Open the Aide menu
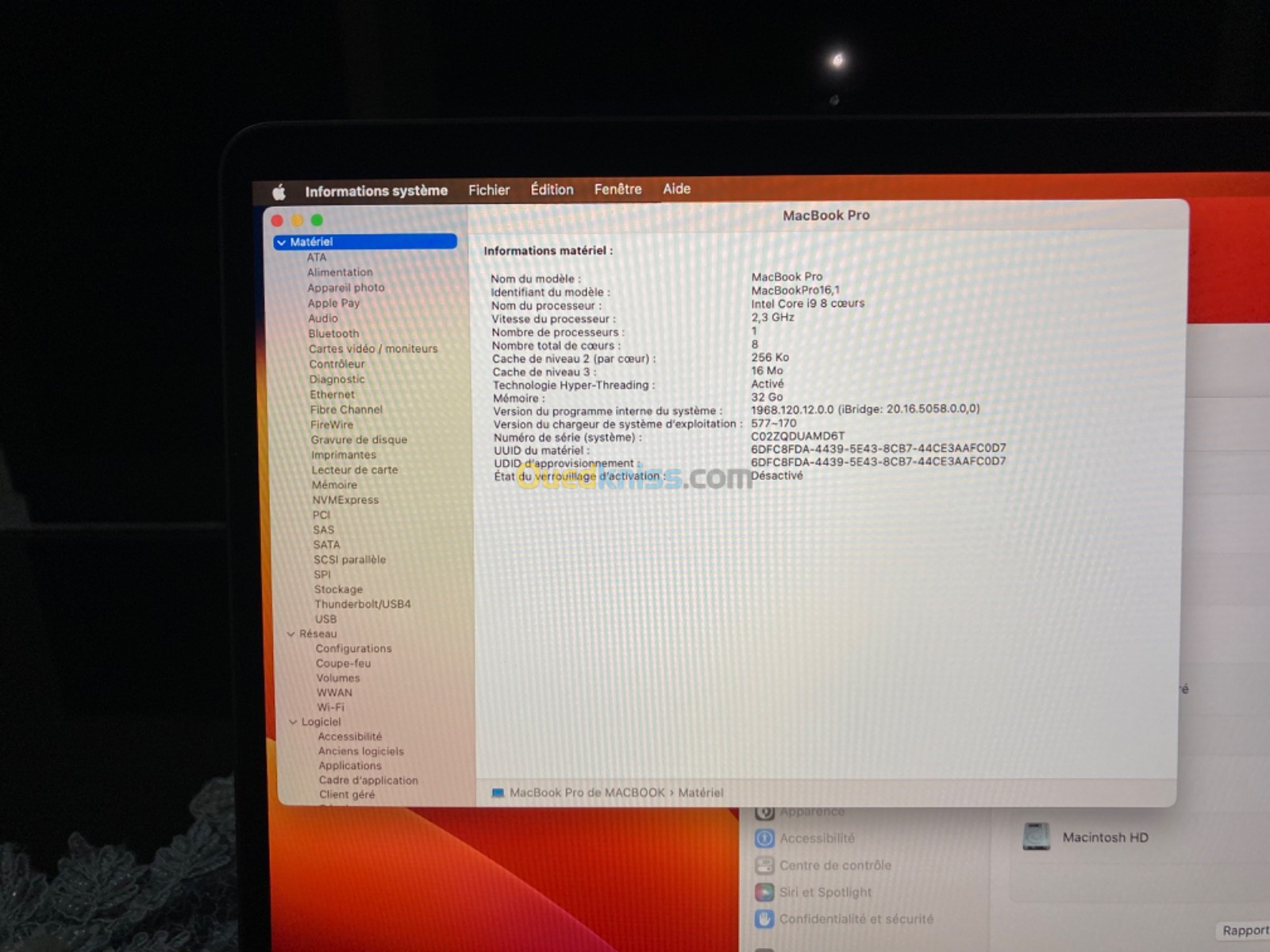The height and width of the screenshot is (952, 1270). 676,189
